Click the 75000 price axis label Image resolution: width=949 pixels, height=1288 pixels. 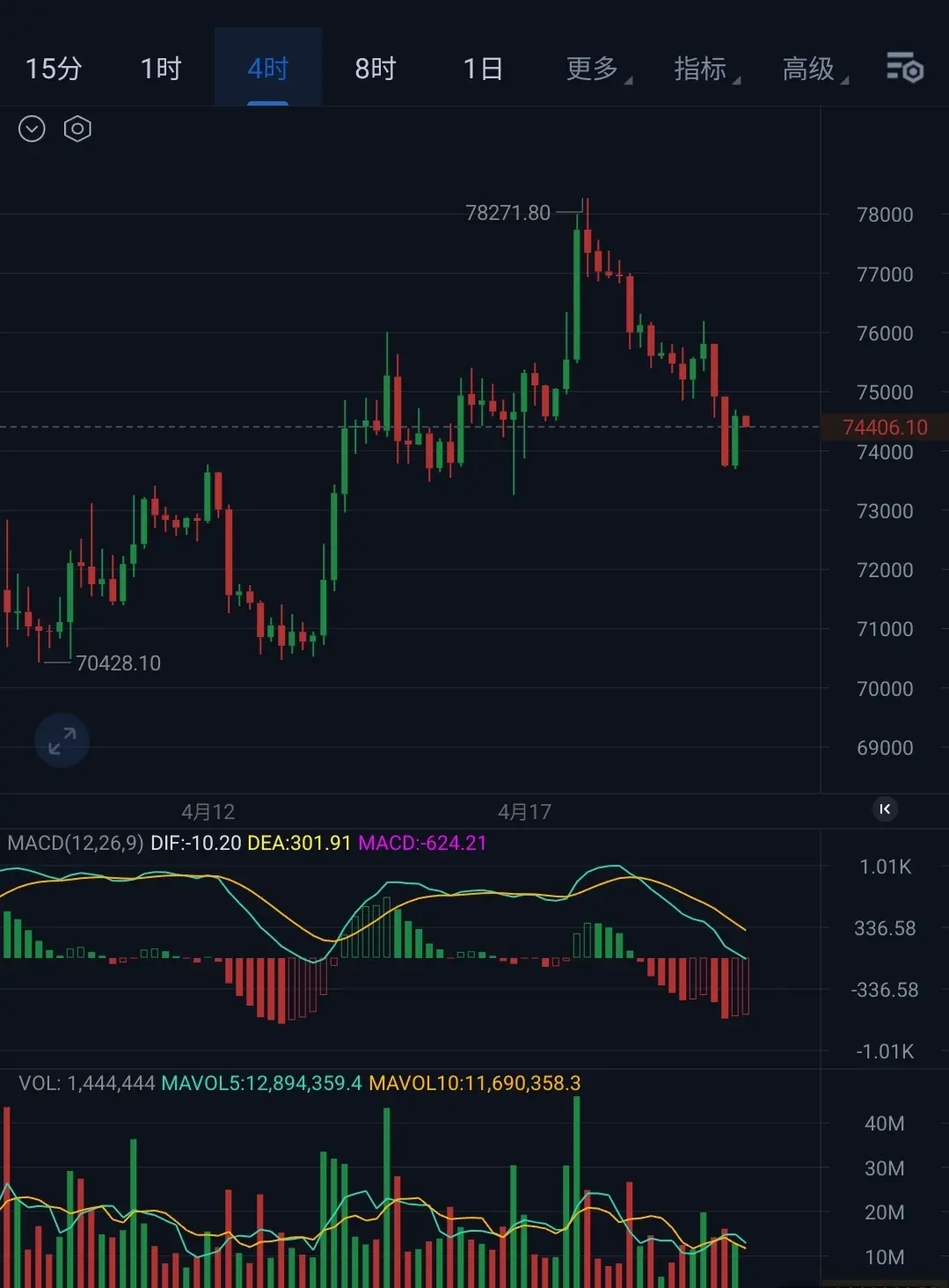click(x=885, y=392)
